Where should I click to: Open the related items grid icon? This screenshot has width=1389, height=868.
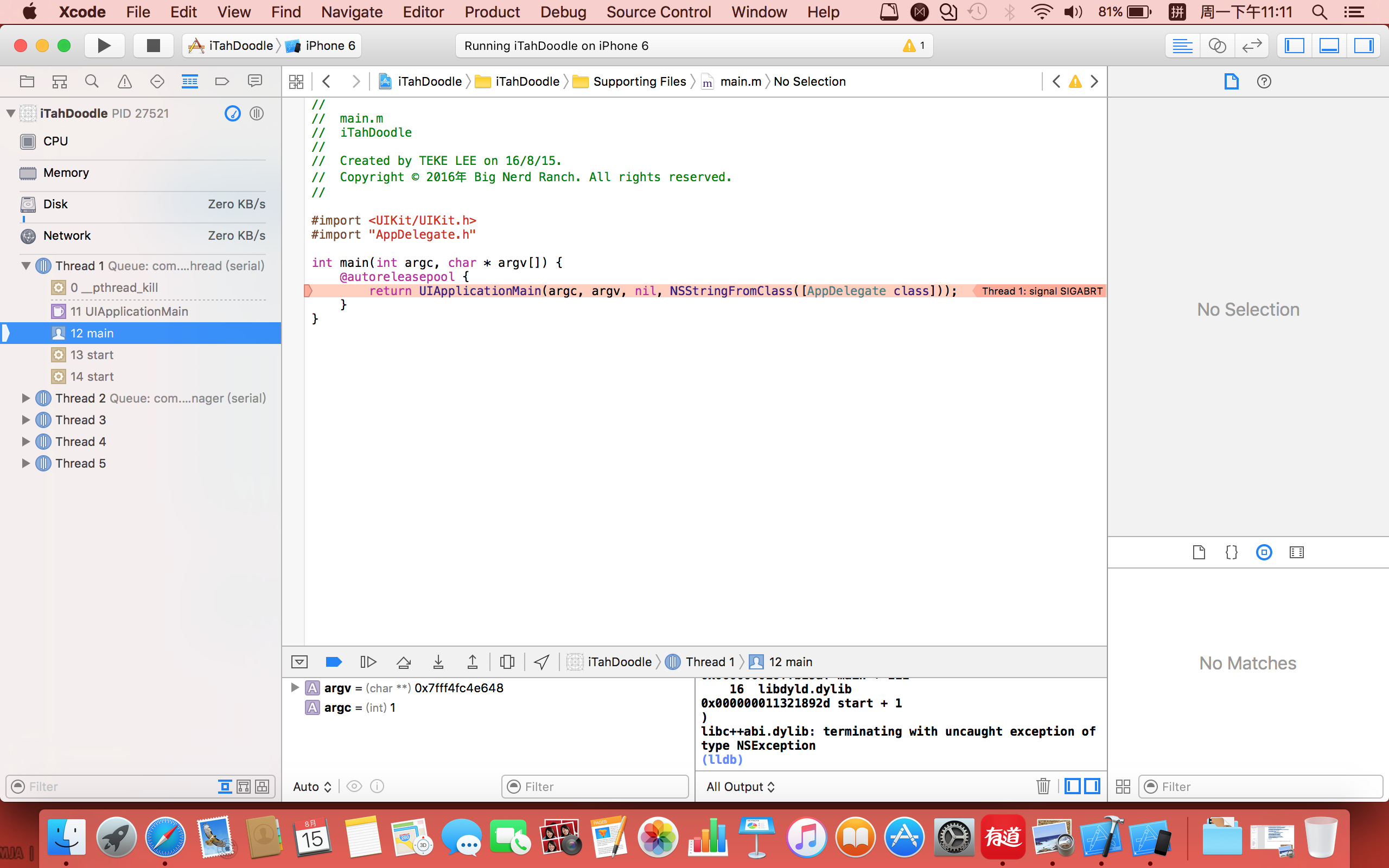point(296,81)
